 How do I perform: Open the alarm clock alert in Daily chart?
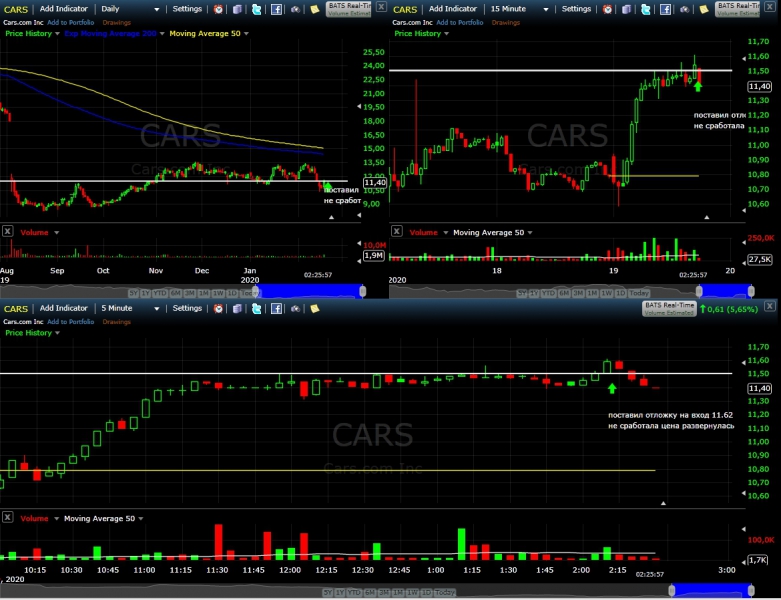pyautogui.click(x=218, y=9)
